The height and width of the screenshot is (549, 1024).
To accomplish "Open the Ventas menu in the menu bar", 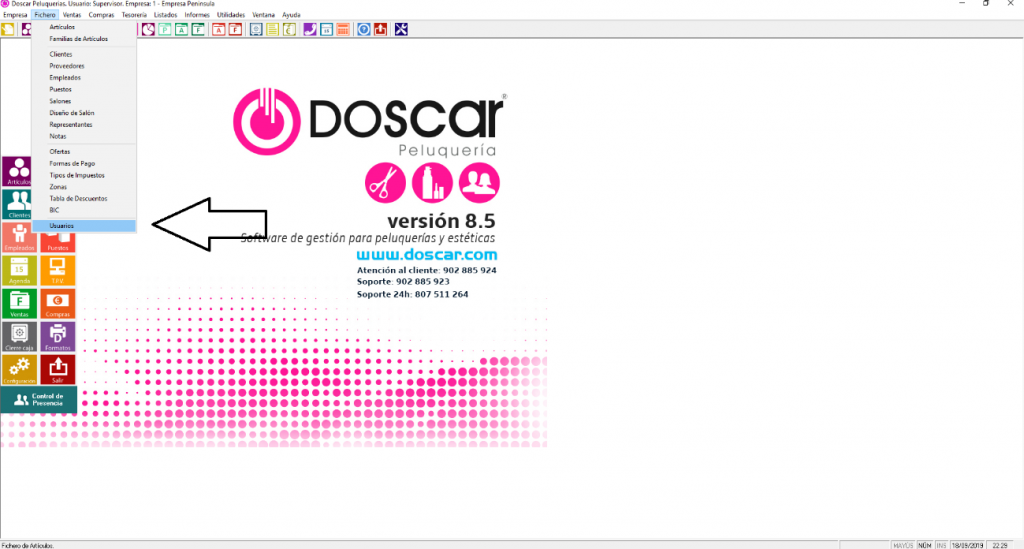I will point(72,14).
